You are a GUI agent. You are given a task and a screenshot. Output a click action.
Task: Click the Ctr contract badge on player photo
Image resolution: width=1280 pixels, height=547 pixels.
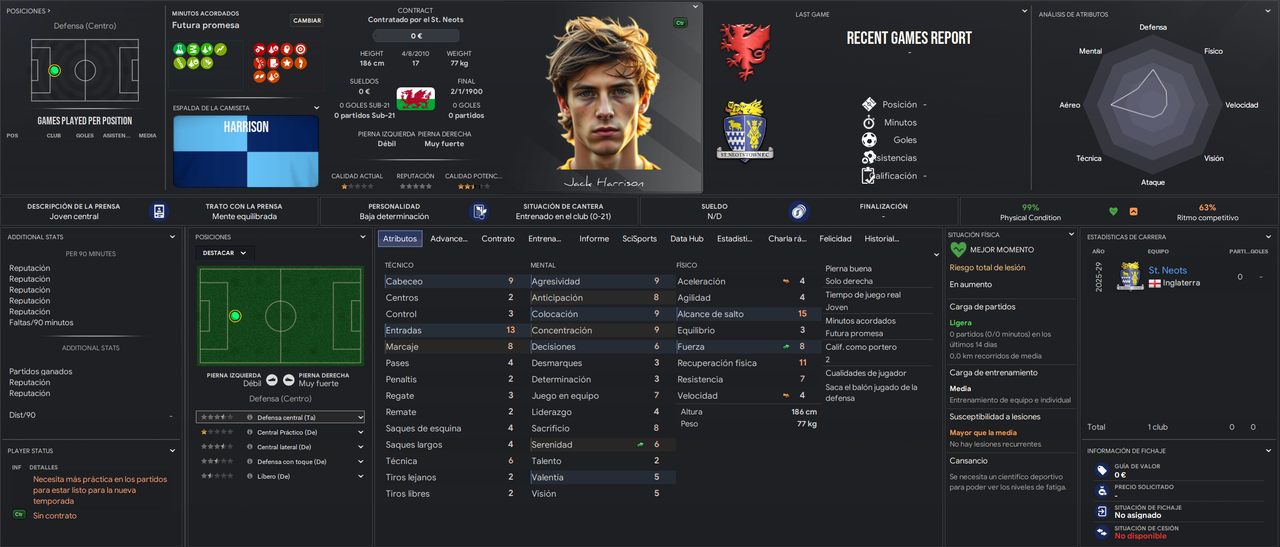(x=680, y=21)
